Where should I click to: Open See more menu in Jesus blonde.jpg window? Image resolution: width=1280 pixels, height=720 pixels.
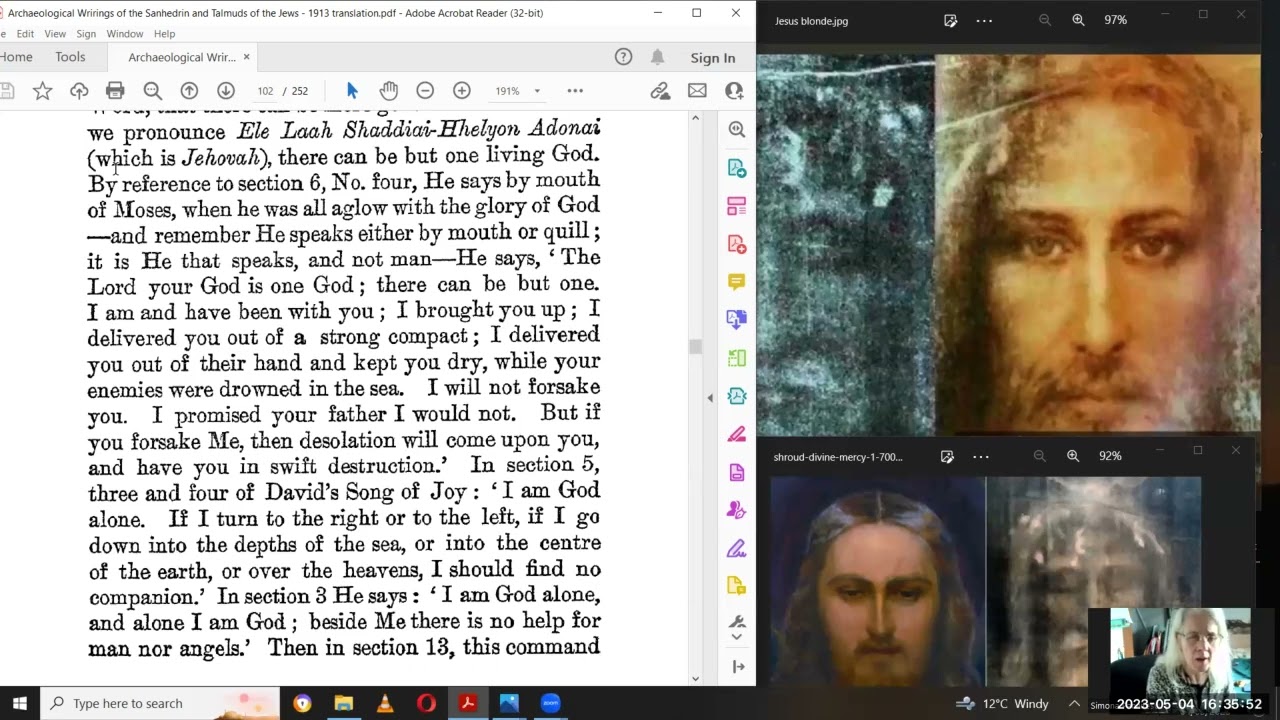pos(984,20)
